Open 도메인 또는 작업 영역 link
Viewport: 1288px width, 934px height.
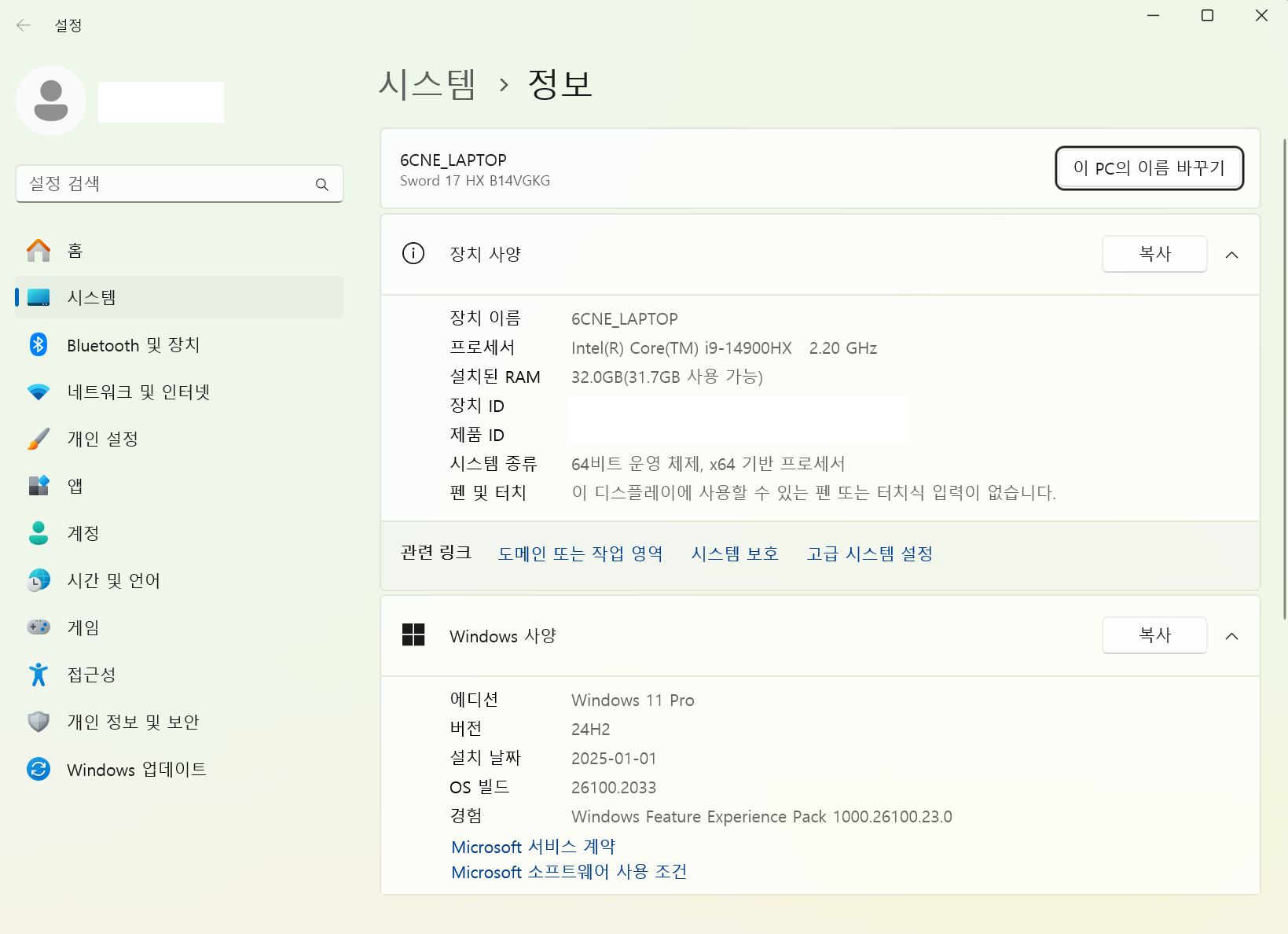(580, 553)
